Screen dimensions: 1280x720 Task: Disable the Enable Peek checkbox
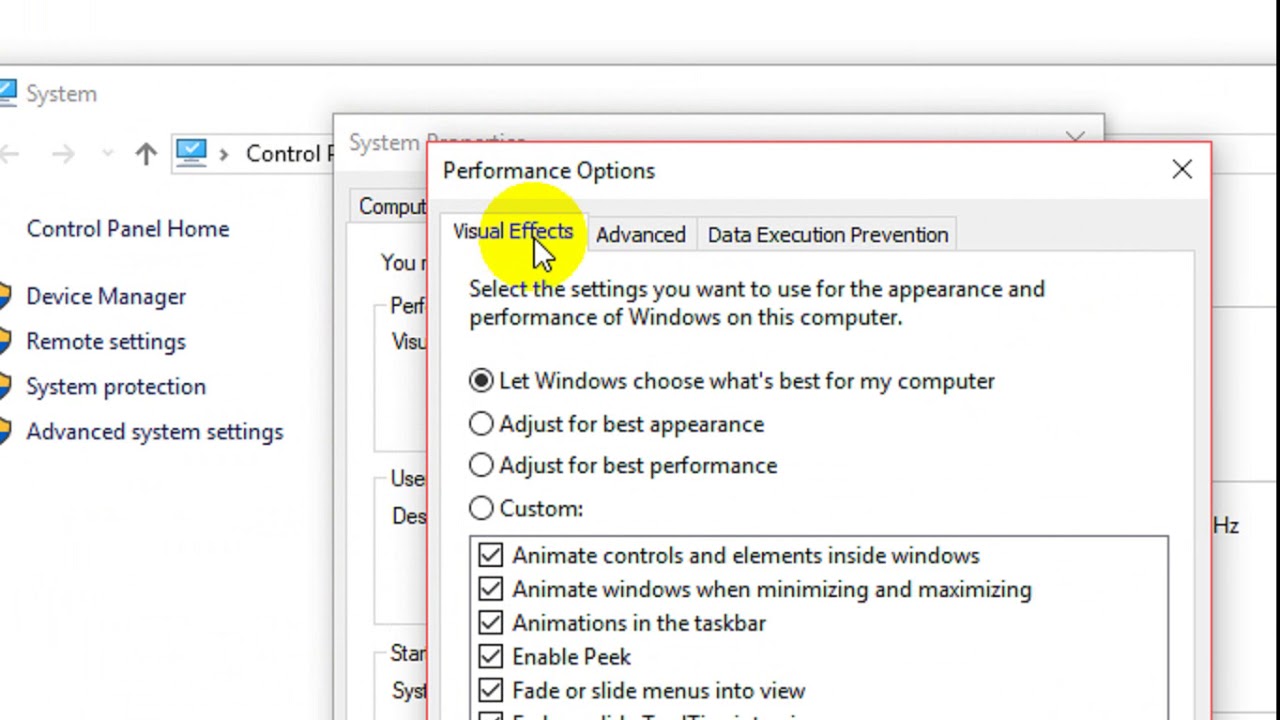490,657
